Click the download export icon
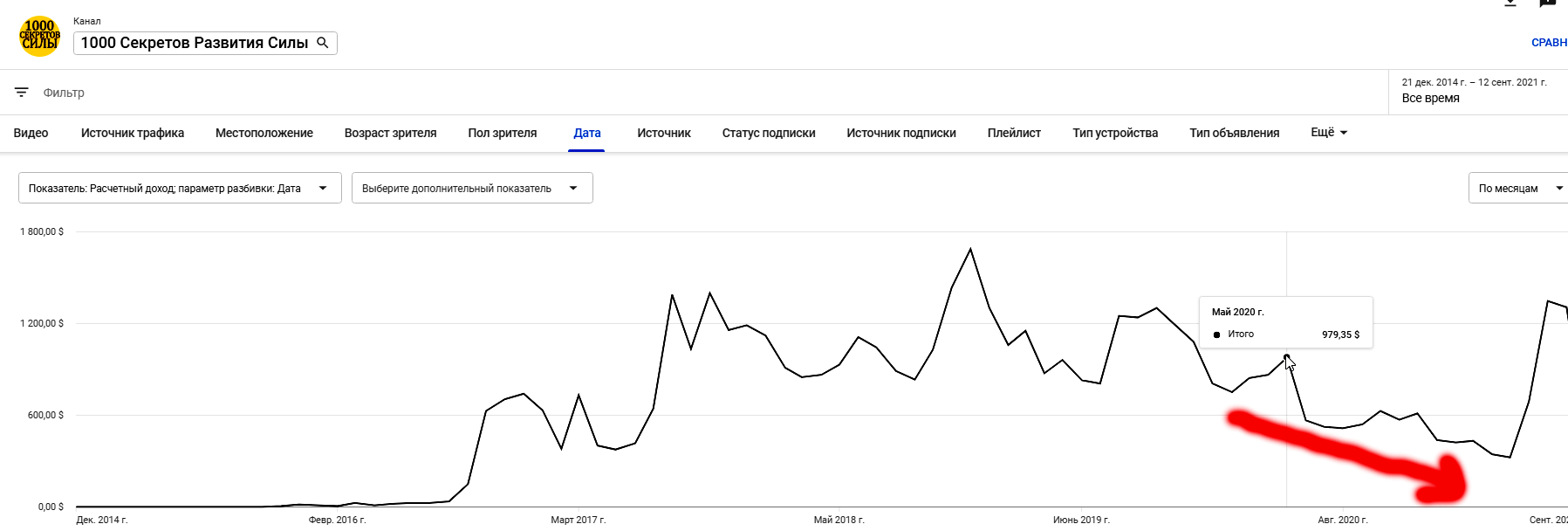 point(1510,3)
